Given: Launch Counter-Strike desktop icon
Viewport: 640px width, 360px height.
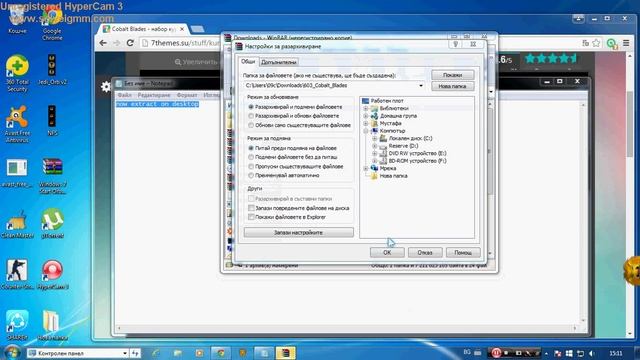Looking at the screenshot, I should tap(17, 275).
